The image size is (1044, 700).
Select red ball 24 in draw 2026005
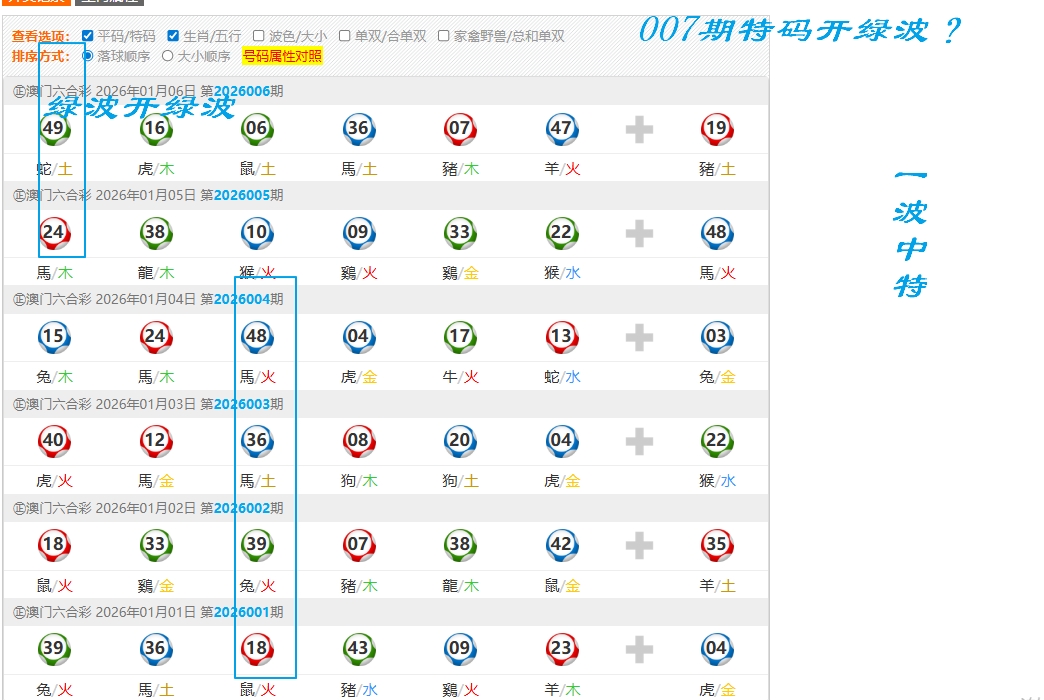point(53,232)
